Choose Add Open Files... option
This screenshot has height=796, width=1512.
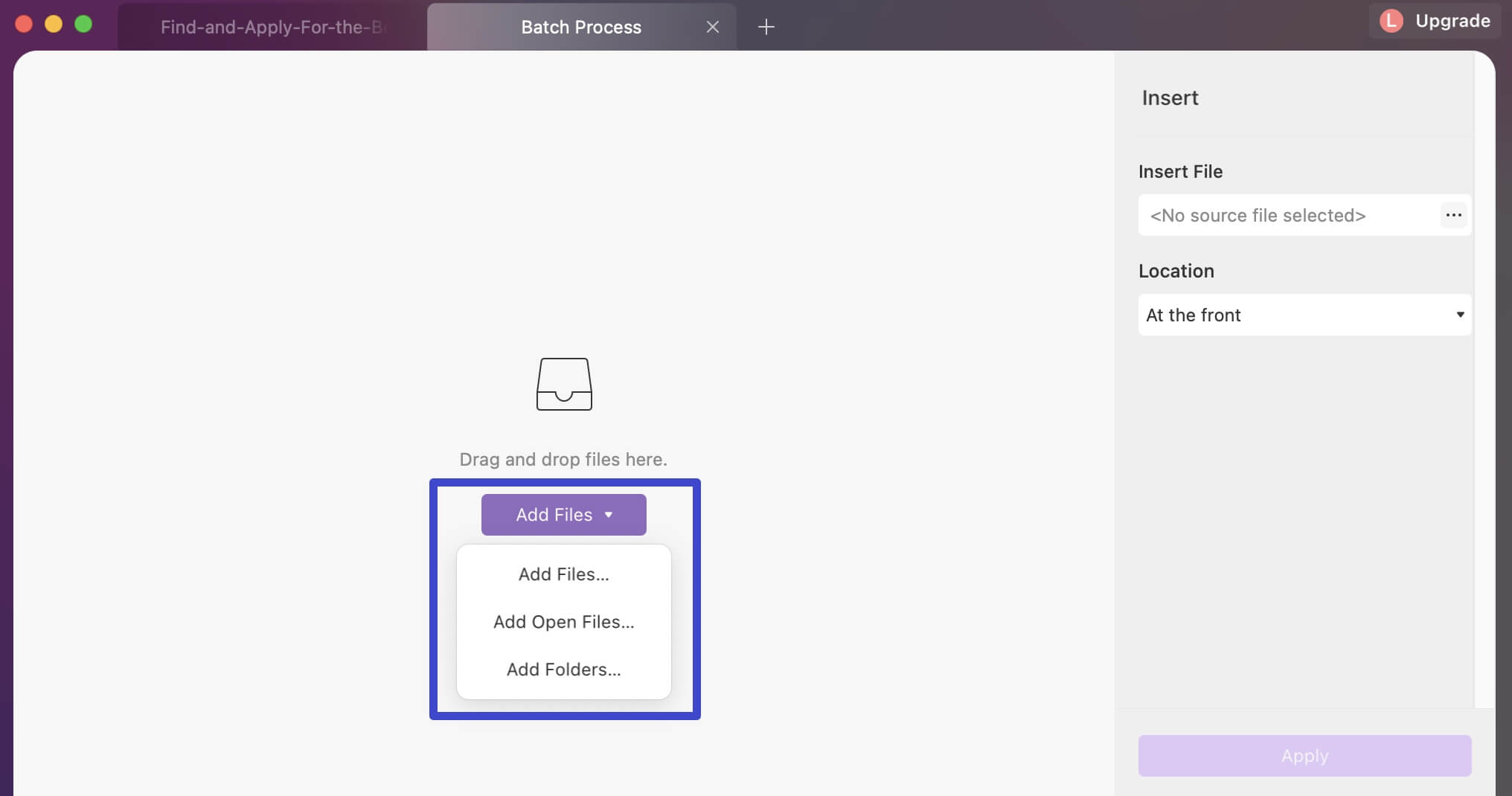tap(563, 622)
